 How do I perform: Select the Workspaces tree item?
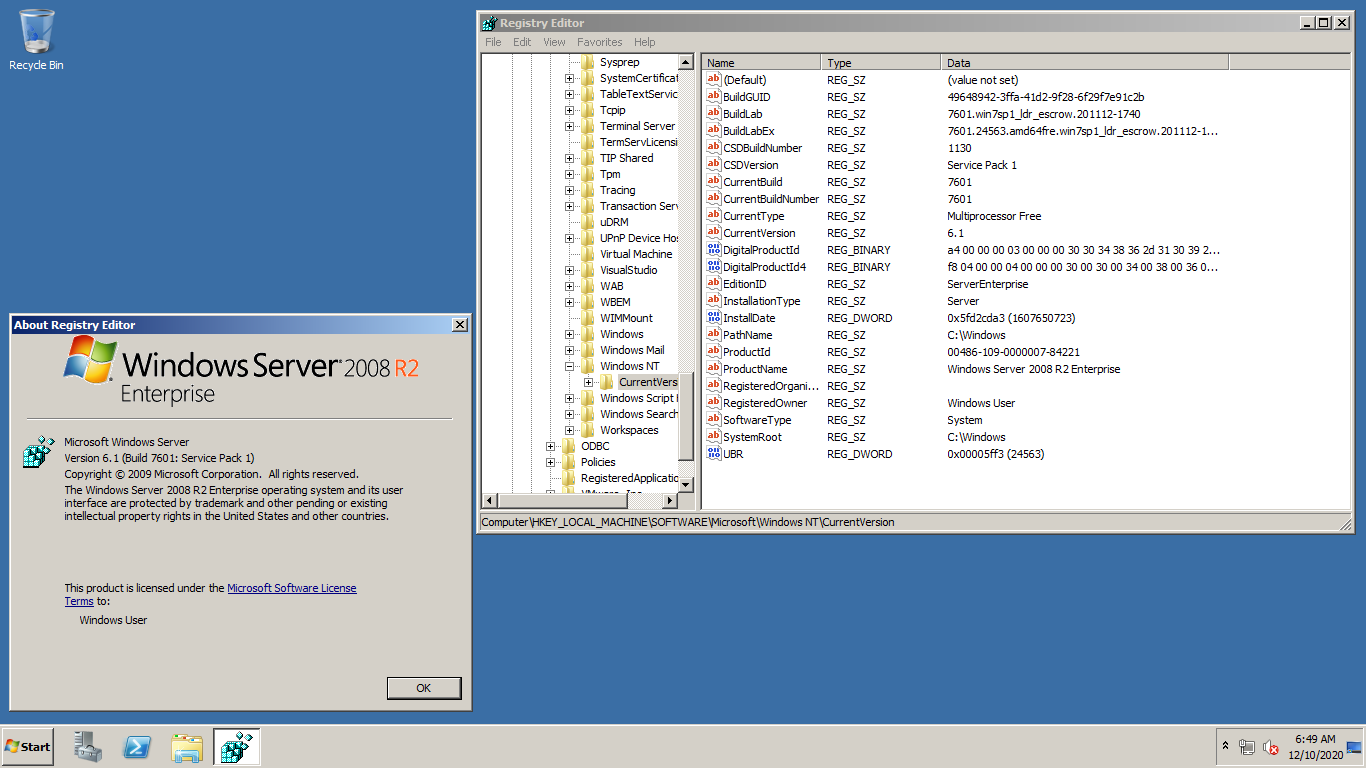tap(629, 430)
